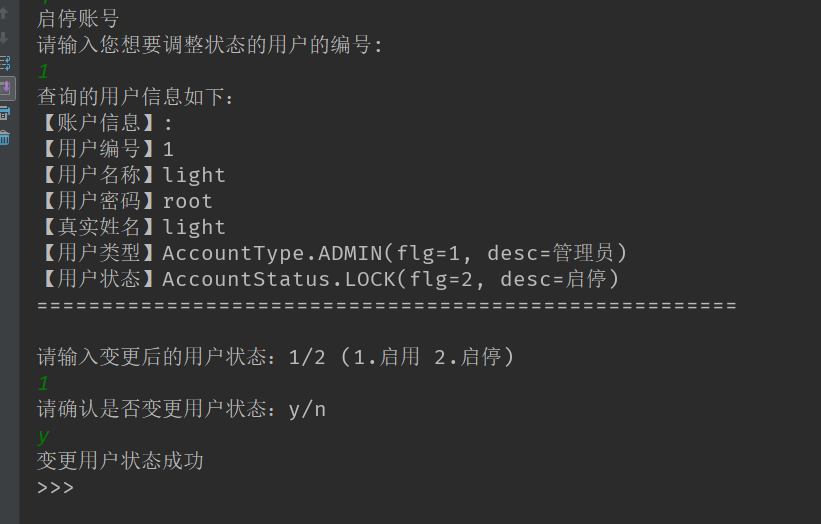
Task: Click the 查询的用户信息如下 line
Action: (x=136, y=97)
